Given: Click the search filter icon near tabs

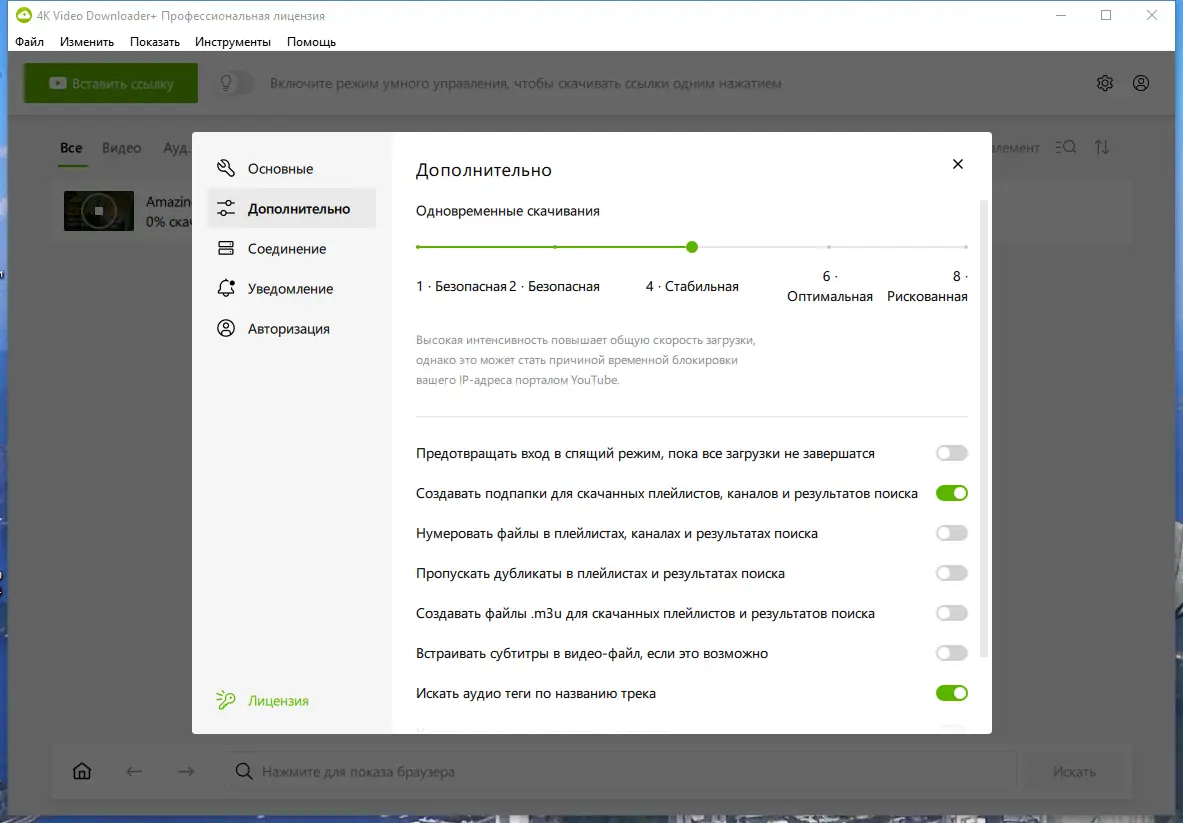Looking at the screenshot, I should [x=1064, y=147].
